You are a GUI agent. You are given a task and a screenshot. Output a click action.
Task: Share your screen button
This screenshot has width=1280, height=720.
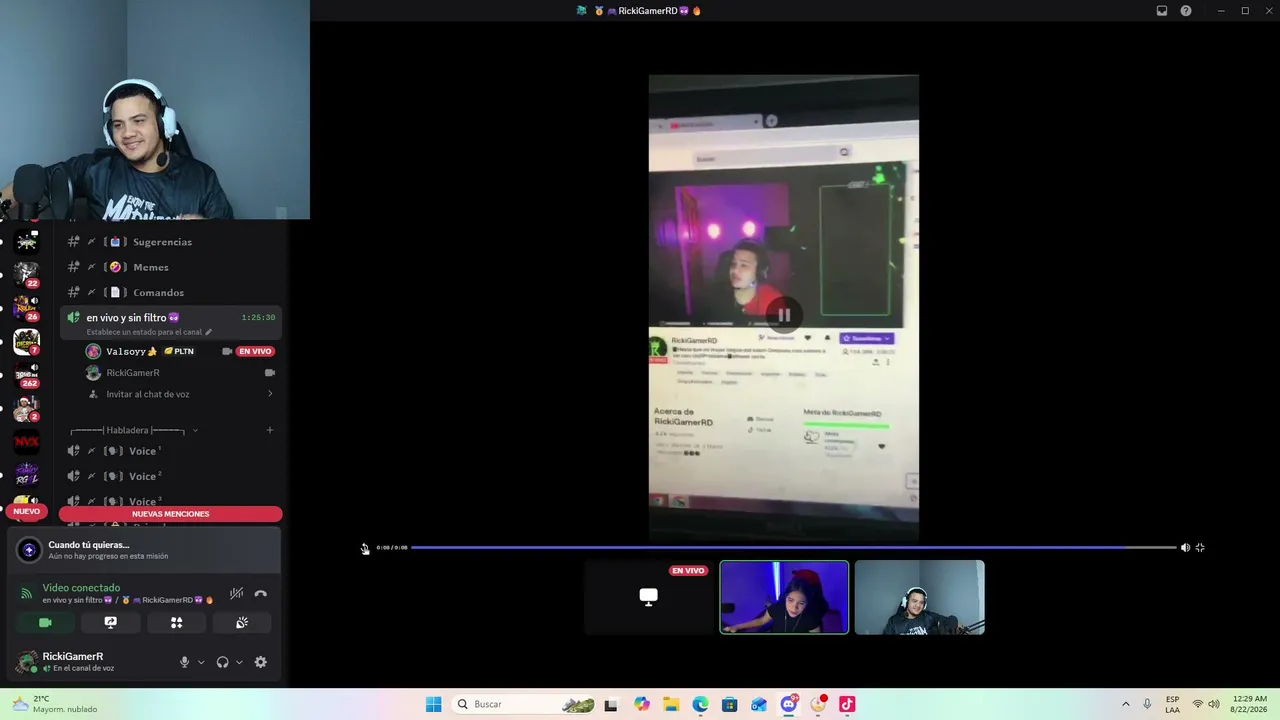point(111,622)
